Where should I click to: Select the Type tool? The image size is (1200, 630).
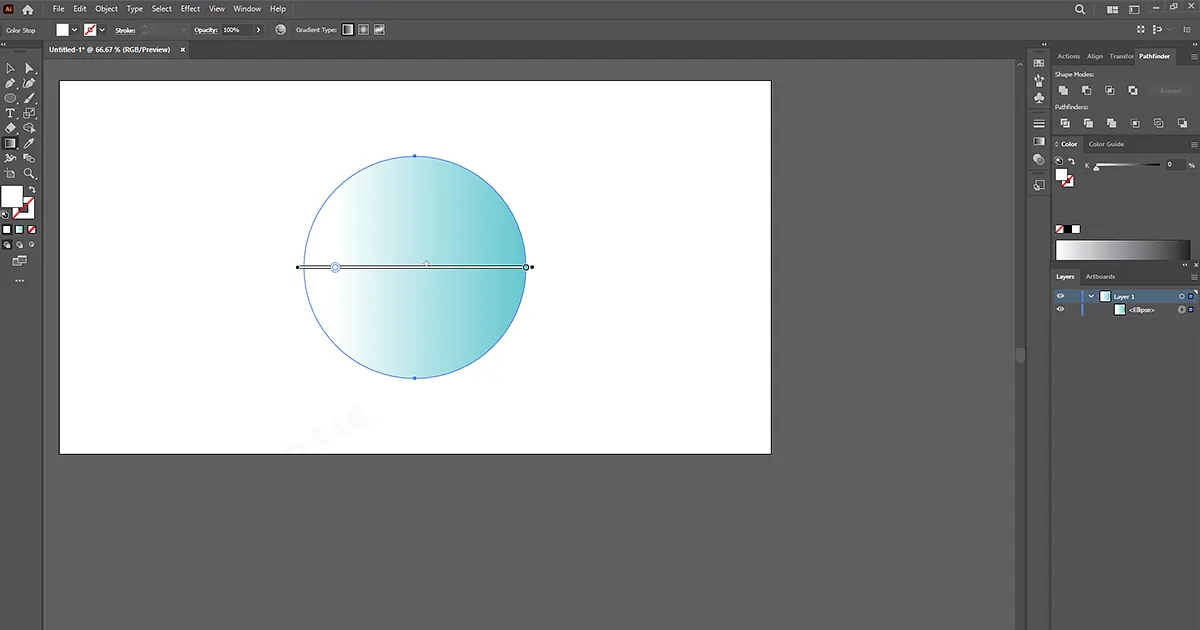10,113
